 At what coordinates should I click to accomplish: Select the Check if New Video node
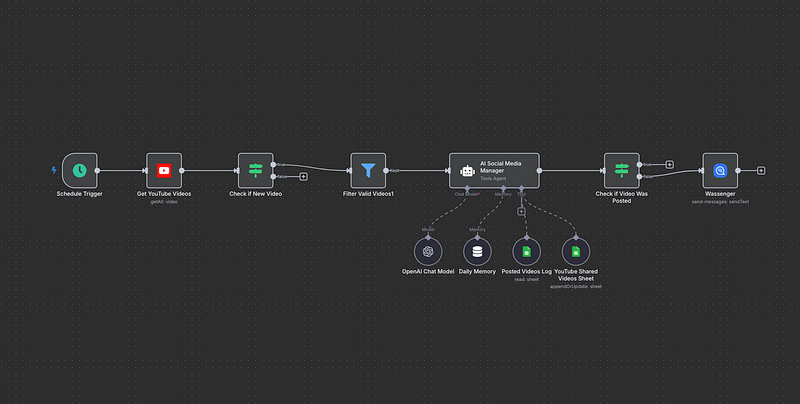[255, 170]
